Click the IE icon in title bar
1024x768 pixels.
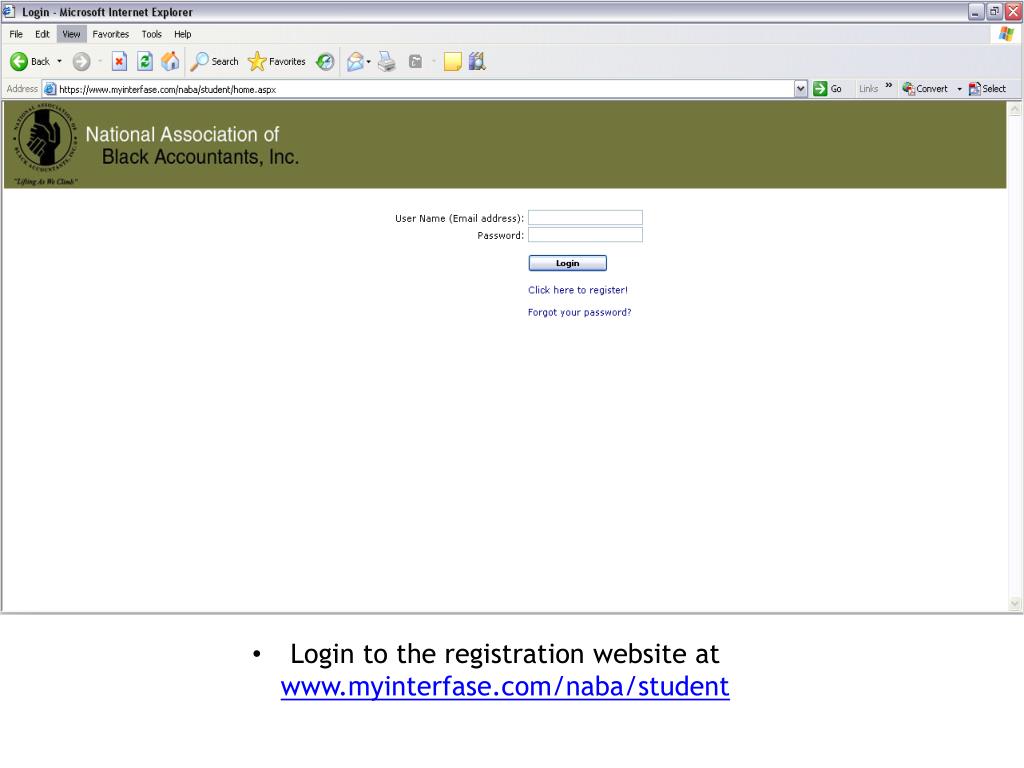tap(9, 11)
